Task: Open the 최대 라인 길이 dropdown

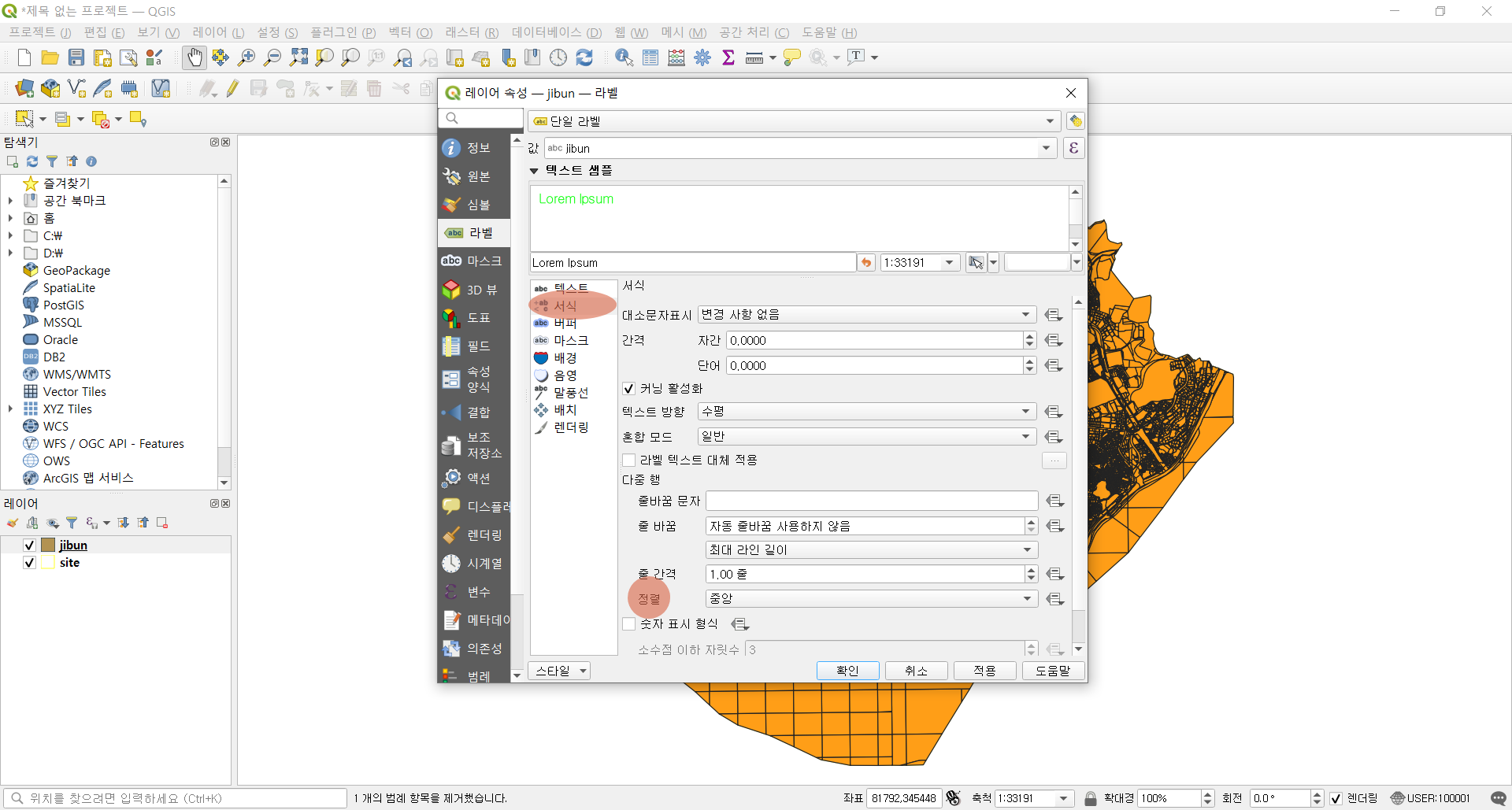Action: (x=872, y=550)
